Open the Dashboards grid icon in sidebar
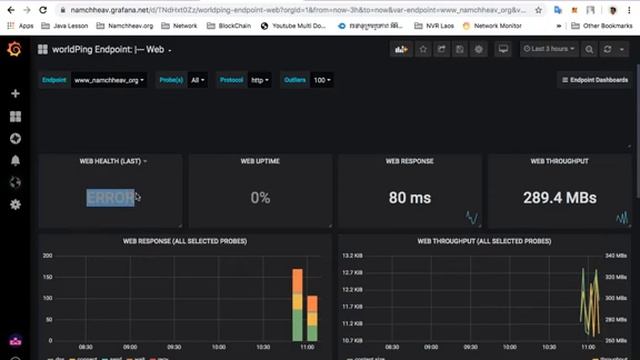Image resolution: width=640 pixels, height=360 pixels. tap(15, 116)
